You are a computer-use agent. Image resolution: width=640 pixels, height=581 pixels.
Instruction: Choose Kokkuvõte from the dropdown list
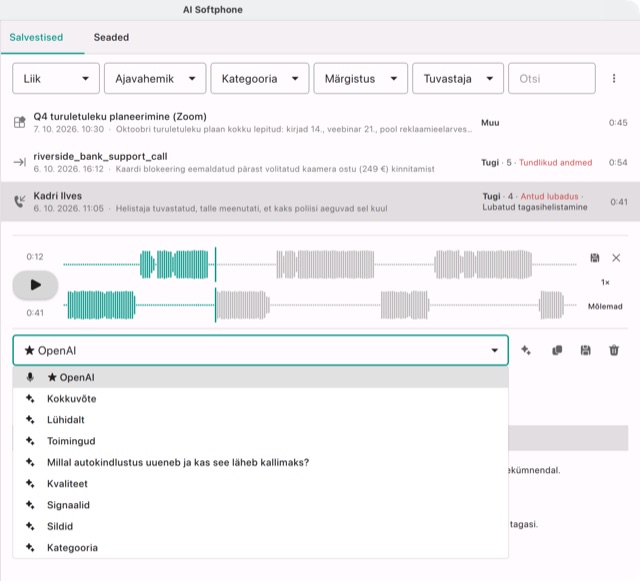(x=260, y=398)
